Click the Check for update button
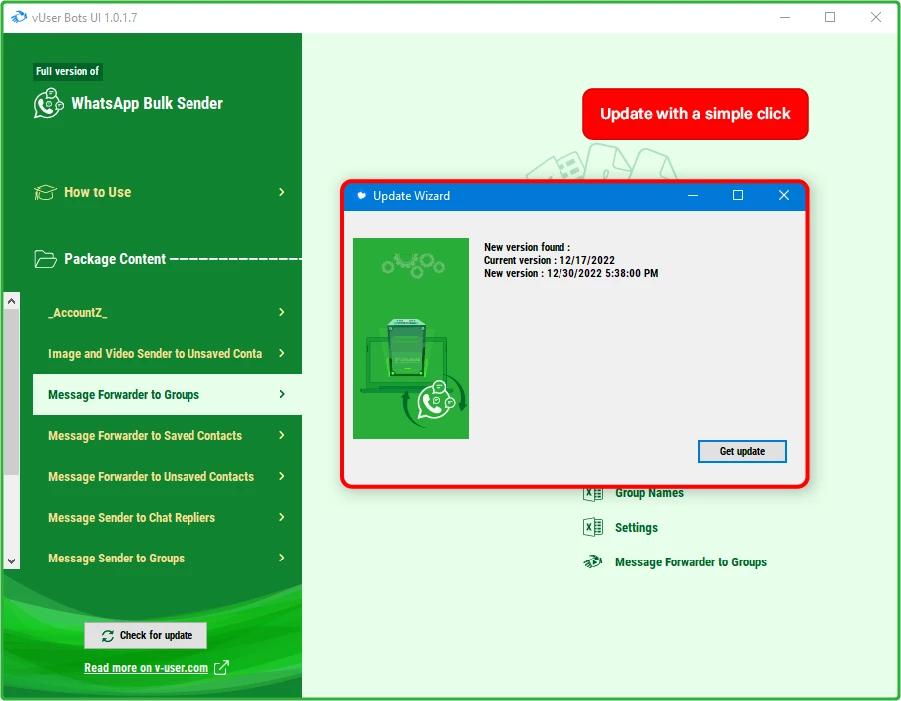The image size is (901, 701). click(x=145, y=635)
